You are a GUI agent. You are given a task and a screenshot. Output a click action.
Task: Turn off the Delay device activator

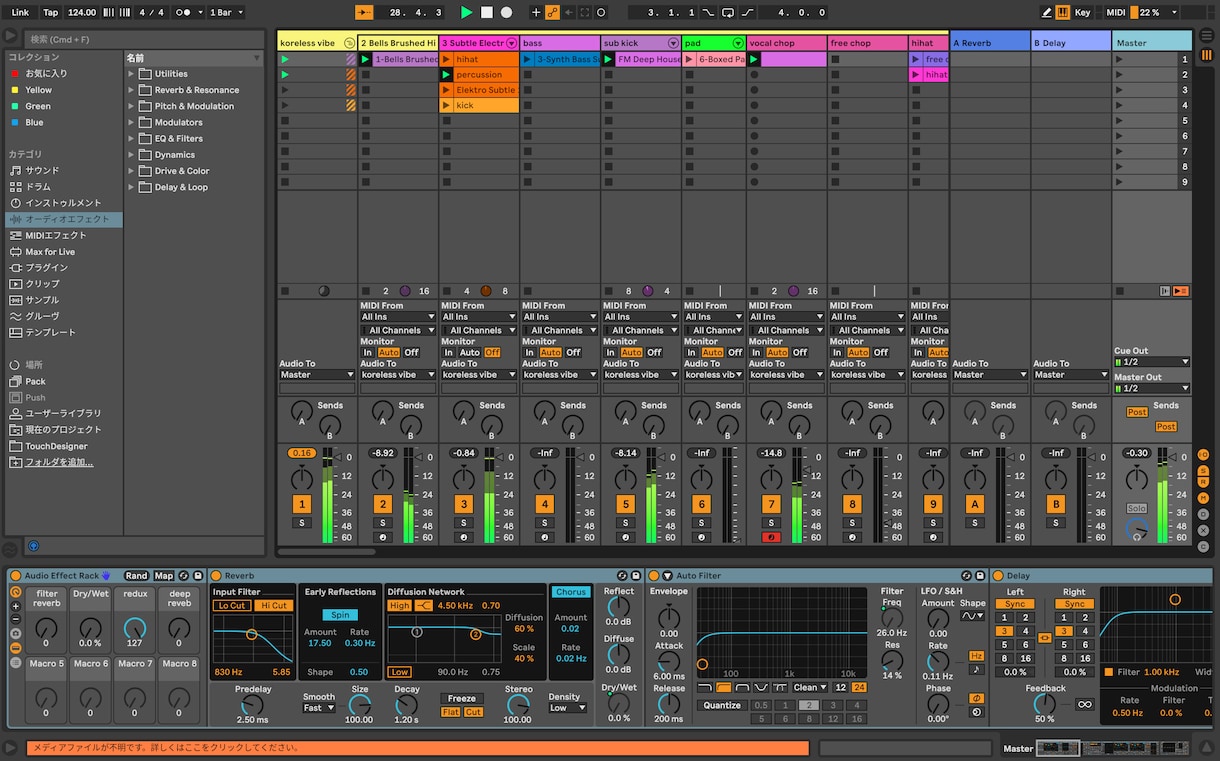(998, 576)
